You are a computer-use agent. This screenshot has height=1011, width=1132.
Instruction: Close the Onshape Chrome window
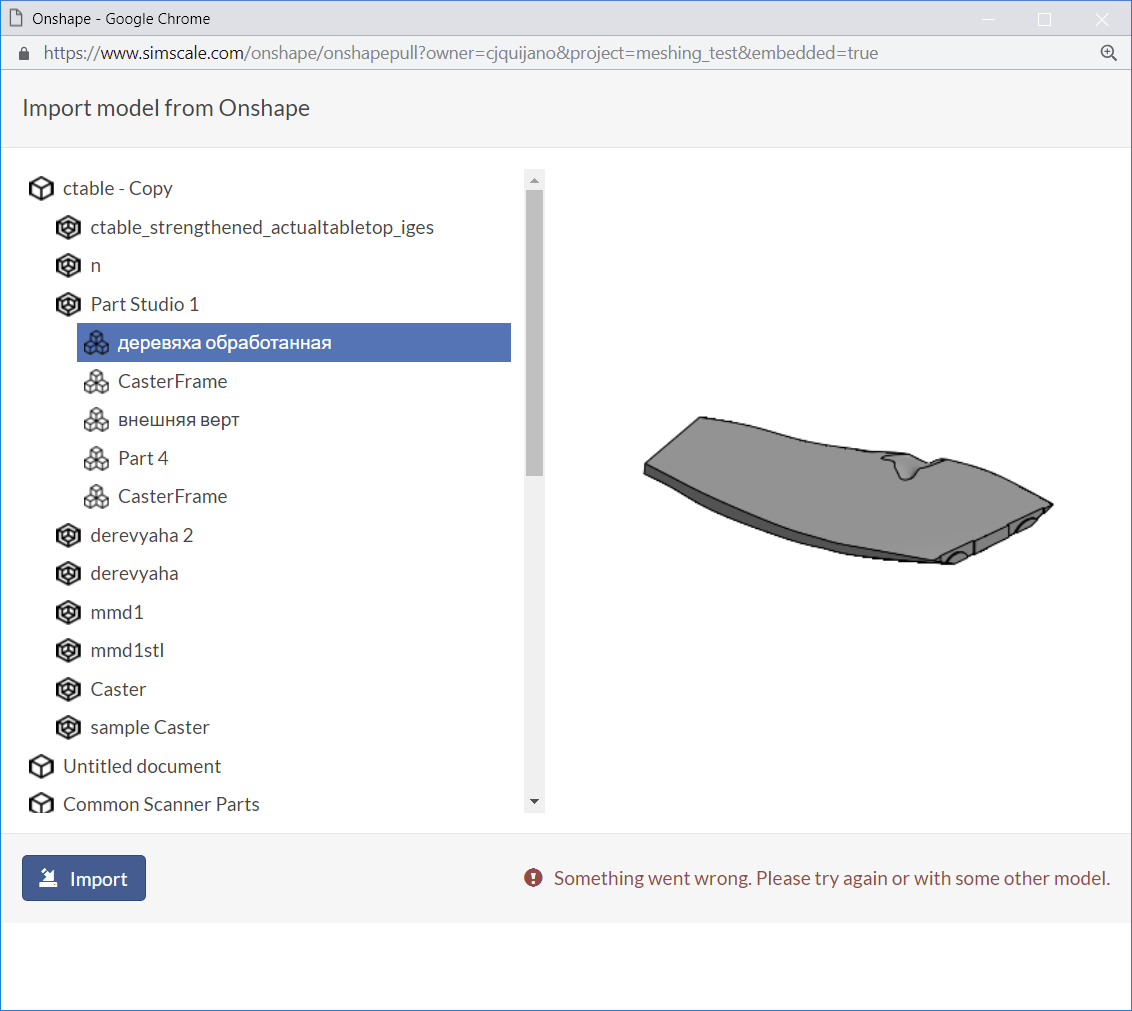click(x=1102, y=19)
